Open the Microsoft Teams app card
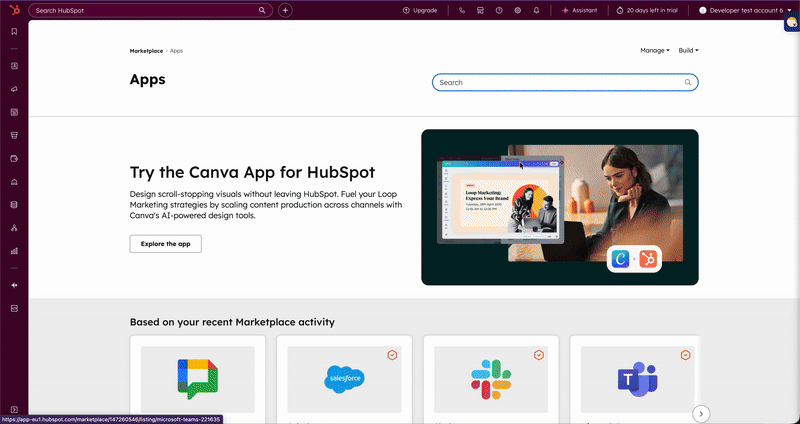The width and height of the screenshot is (800, 424). pos(635,379)
